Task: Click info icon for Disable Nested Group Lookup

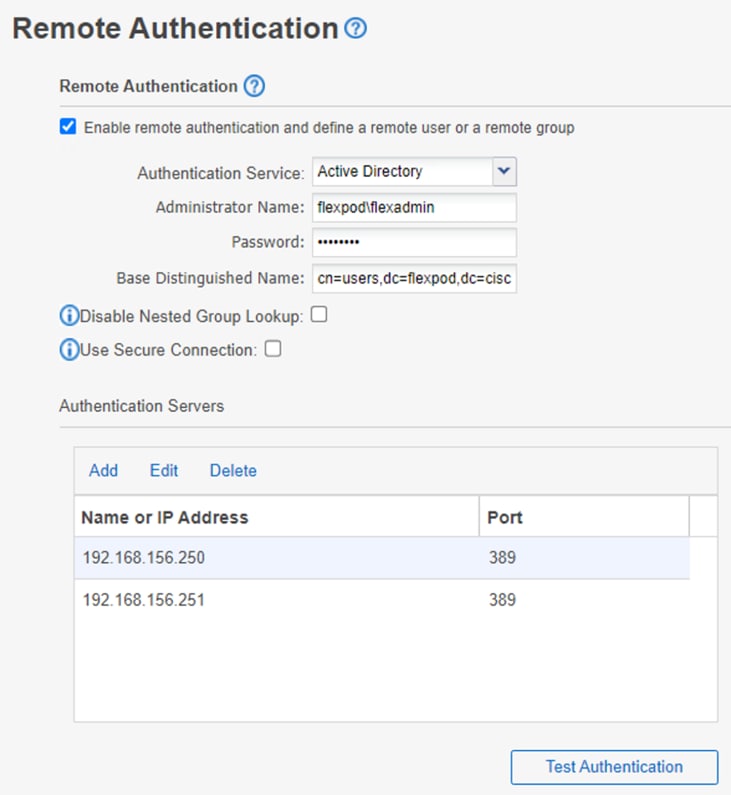Action: coord(69,316)
